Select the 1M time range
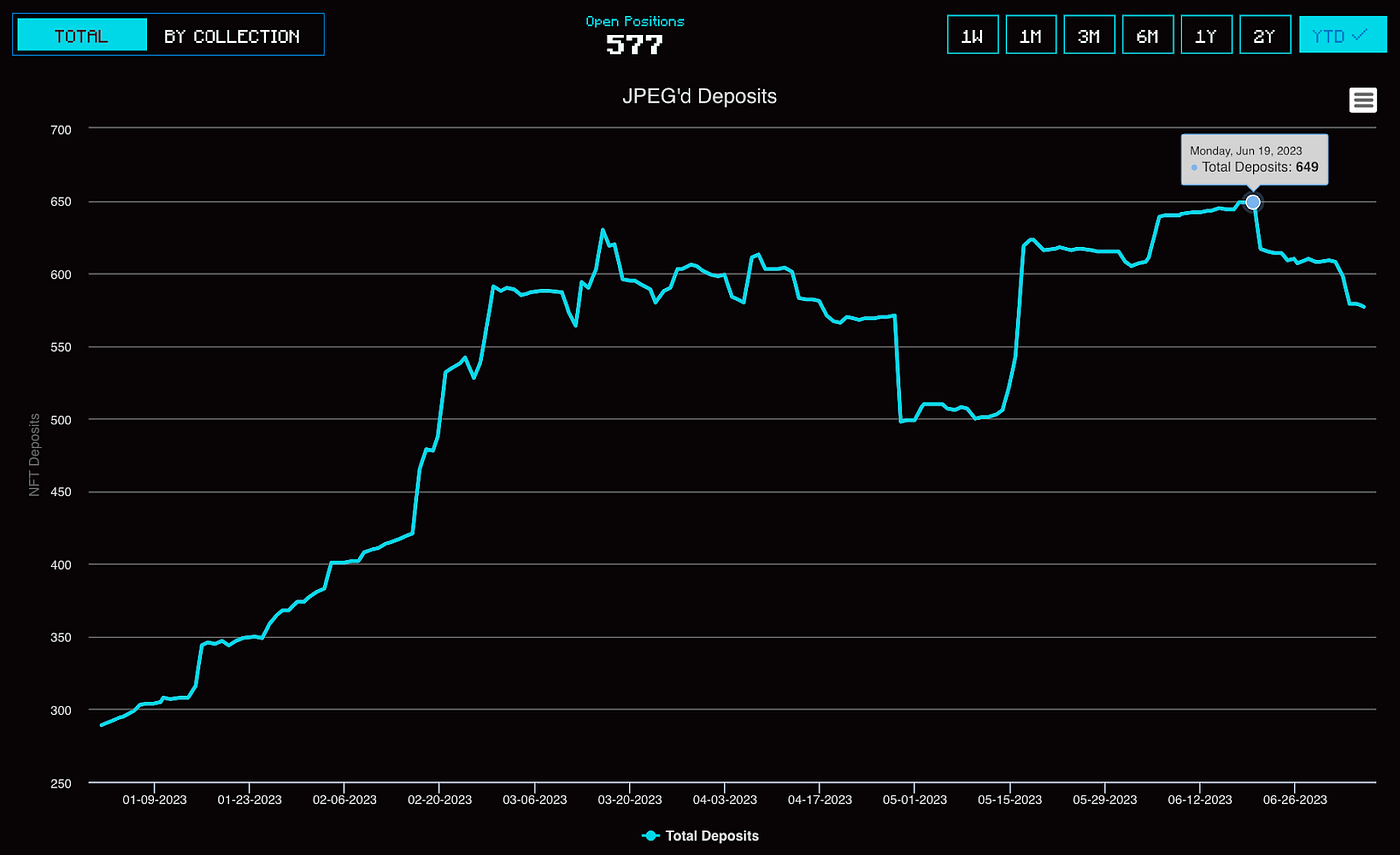The height and width of the screenshot is (855, 1400). (x=1031, y=35)
